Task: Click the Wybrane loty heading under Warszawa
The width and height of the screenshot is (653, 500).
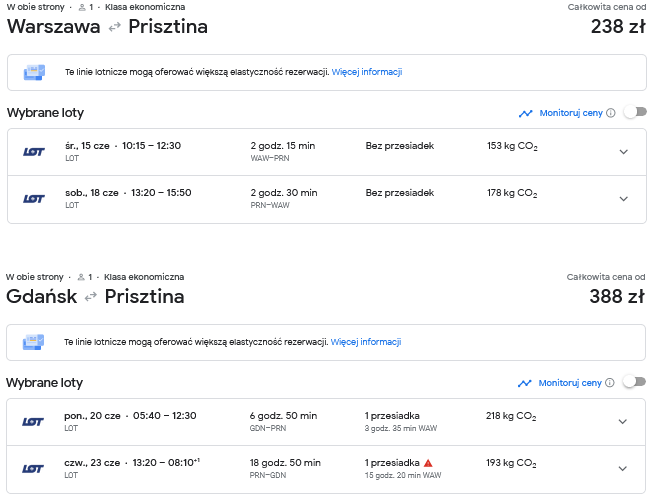Action: pyautogui.click(x=45, y=113)
